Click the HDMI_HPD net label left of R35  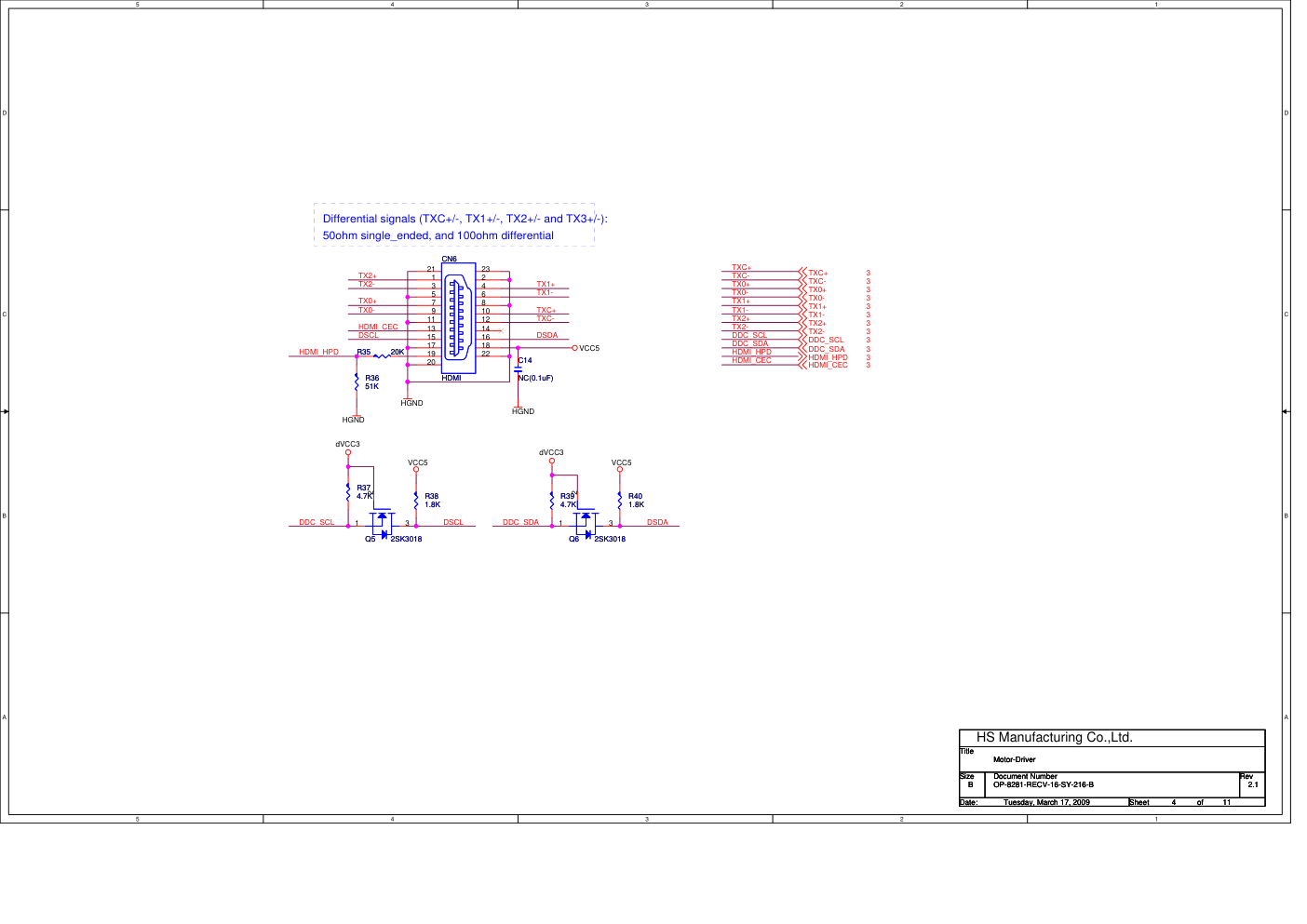pos(318,352)
